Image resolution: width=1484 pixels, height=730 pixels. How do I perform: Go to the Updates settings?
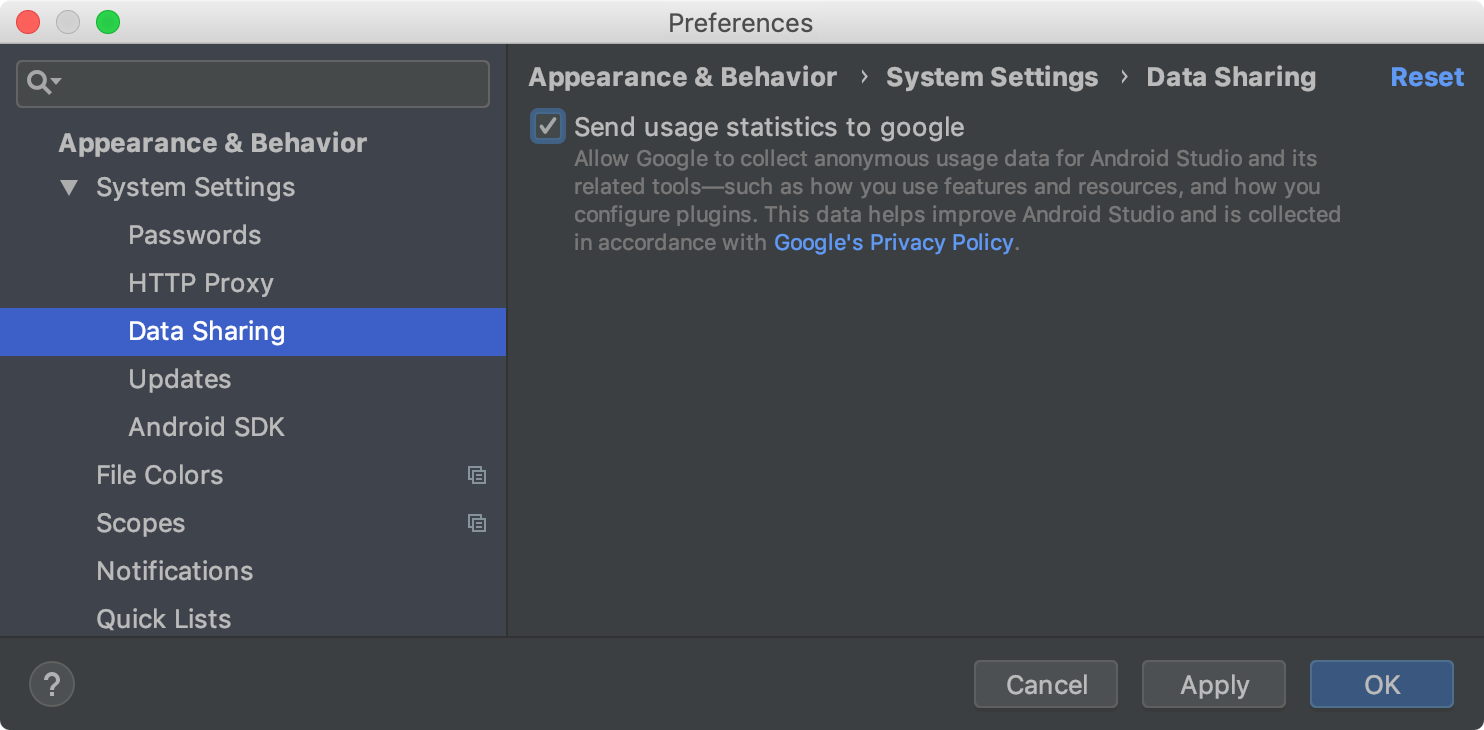(x=180, y=379)
